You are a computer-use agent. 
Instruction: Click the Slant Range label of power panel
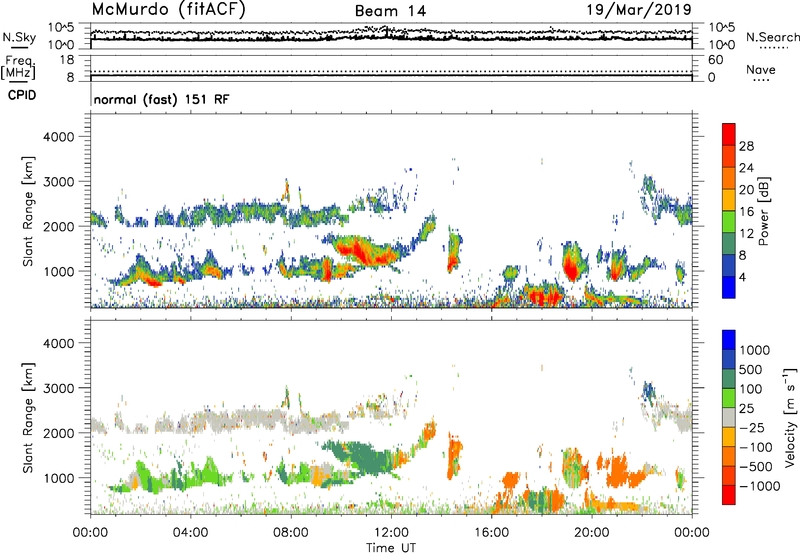click(x=28, y=211)
